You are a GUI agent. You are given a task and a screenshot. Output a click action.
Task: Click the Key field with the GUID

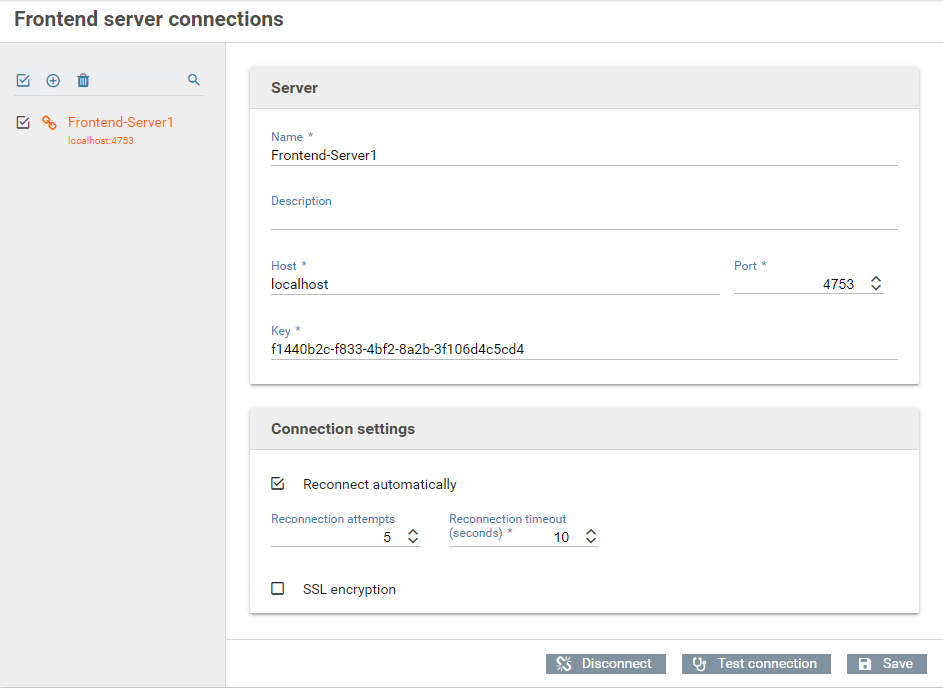[x=583, y=349]
